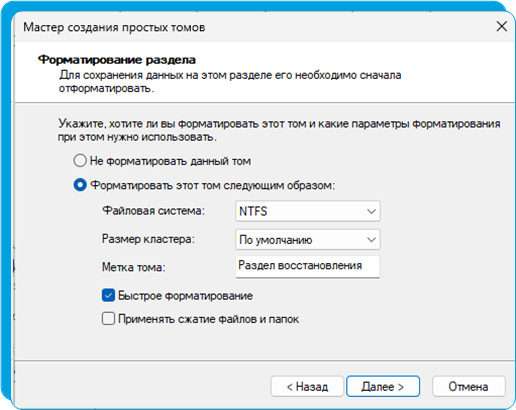Click the 'Файловая система:' label

pos(153,211)
